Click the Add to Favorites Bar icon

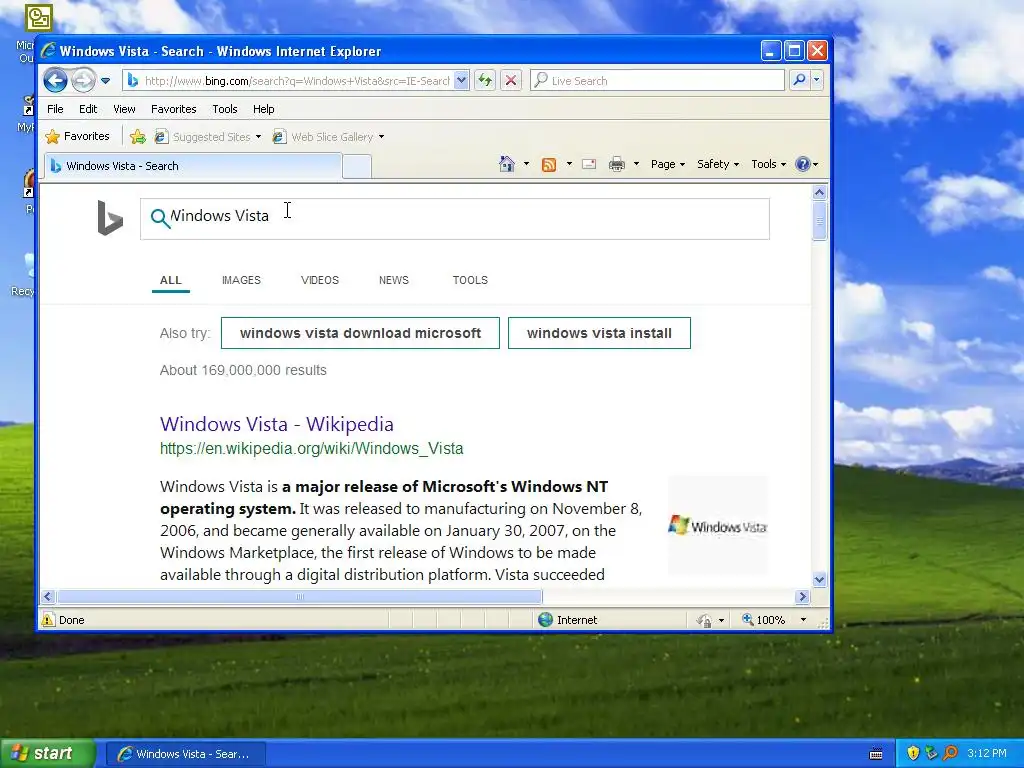tap(138, 136)
